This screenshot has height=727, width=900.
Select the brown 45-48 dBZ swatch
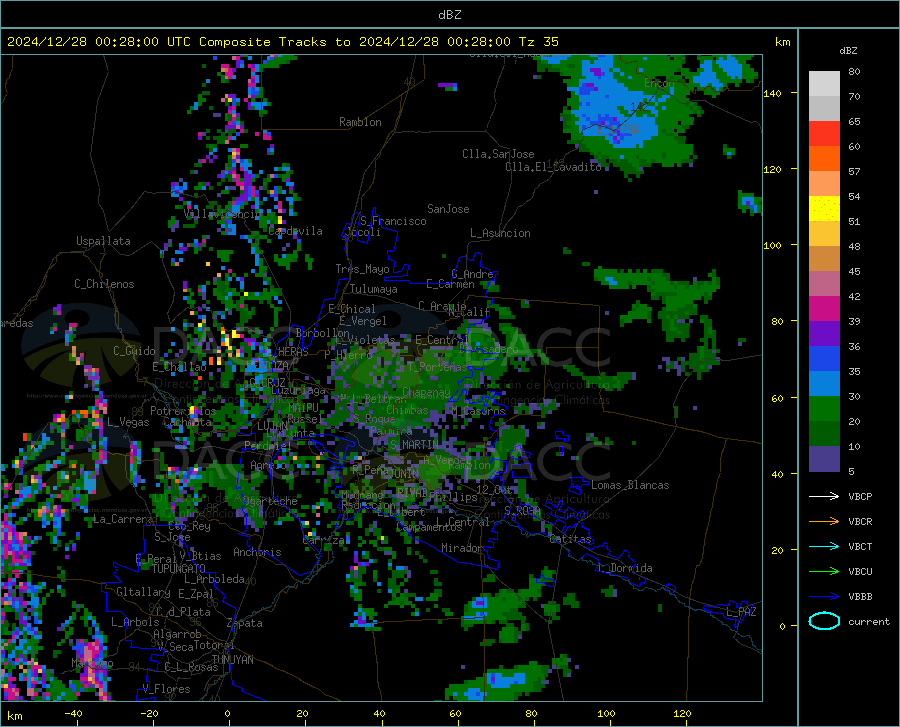[824, 259]
